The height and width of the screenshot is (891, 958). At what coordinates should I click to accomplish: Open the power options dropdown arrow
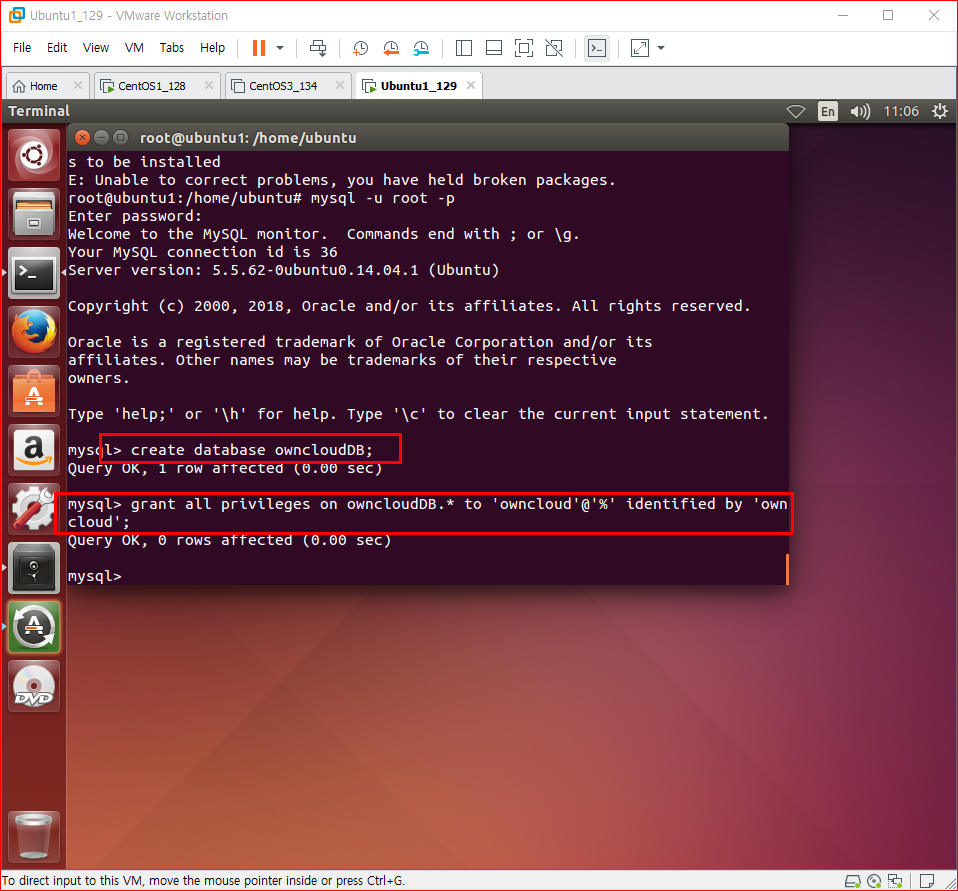[280, 48]
